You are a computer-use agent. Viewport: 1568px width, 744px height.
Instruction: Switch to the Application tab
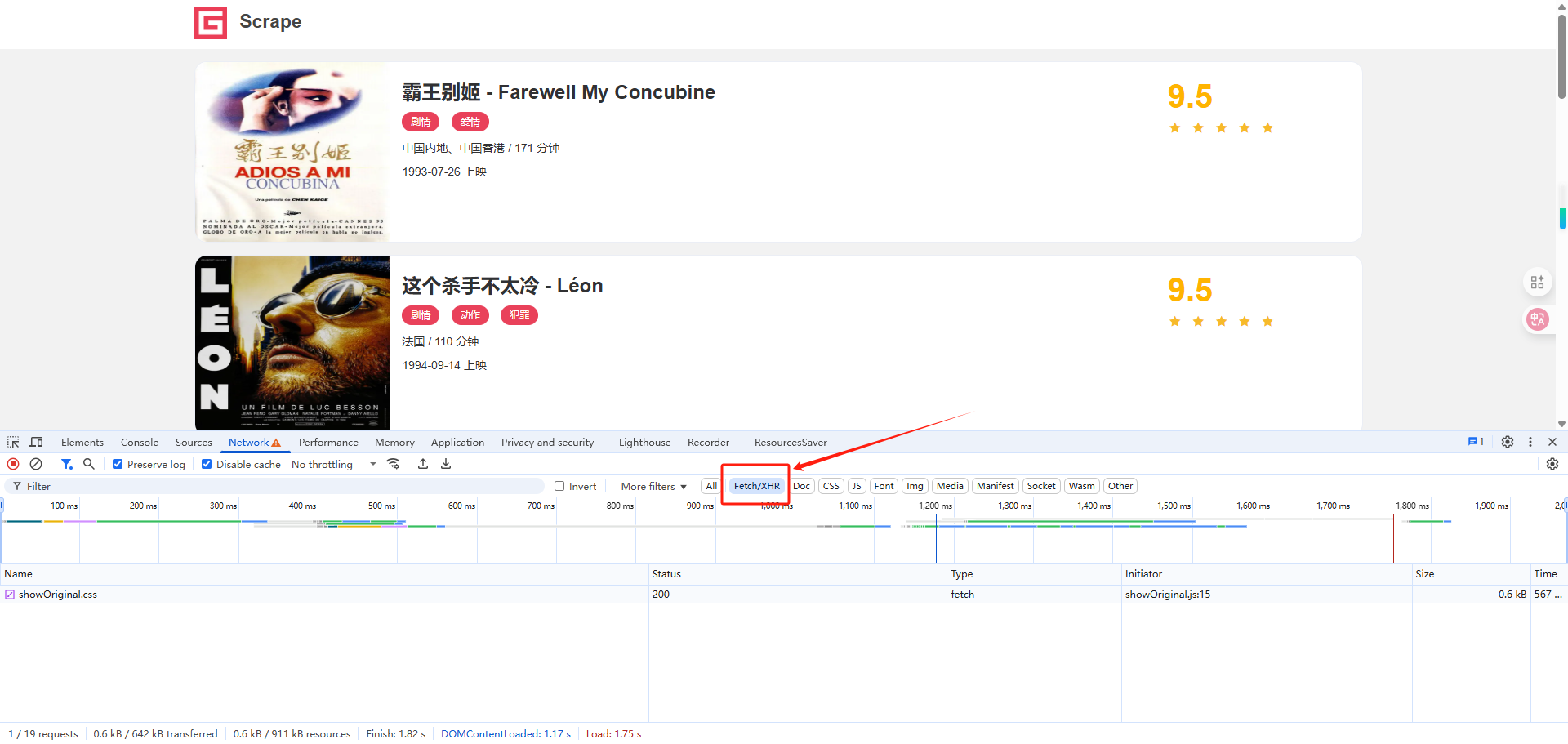click(x=457, y=442)
